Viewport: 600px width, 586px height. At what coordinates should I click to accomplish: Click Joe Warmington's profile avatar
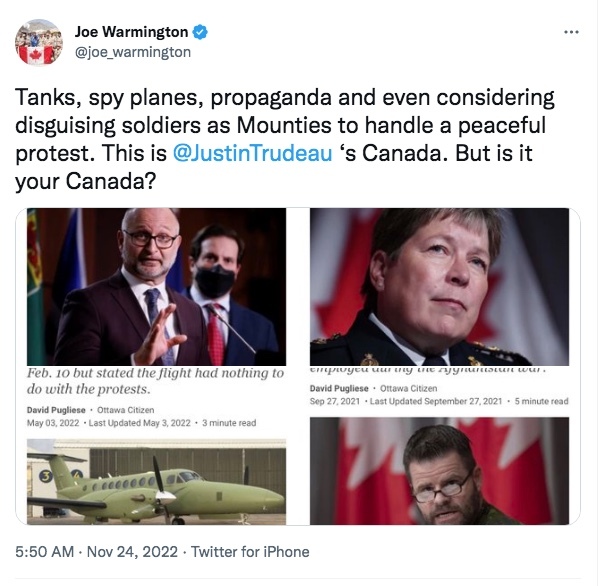(x=41, y=41)
